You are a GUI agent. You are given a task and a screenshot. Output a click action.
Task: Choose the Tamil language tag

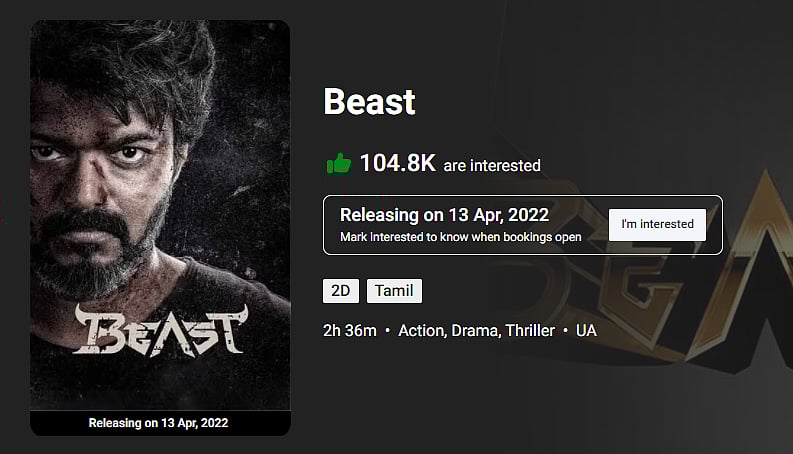(394, 291)
